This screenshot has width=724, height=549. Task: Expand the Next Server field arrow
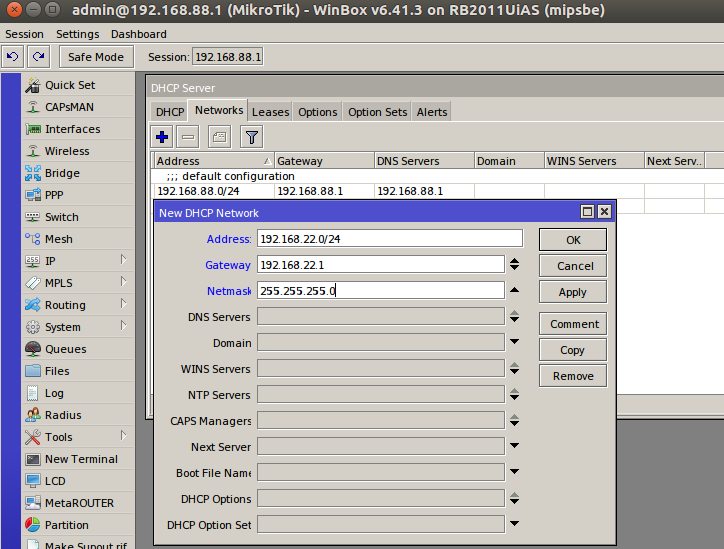[514, 447]
